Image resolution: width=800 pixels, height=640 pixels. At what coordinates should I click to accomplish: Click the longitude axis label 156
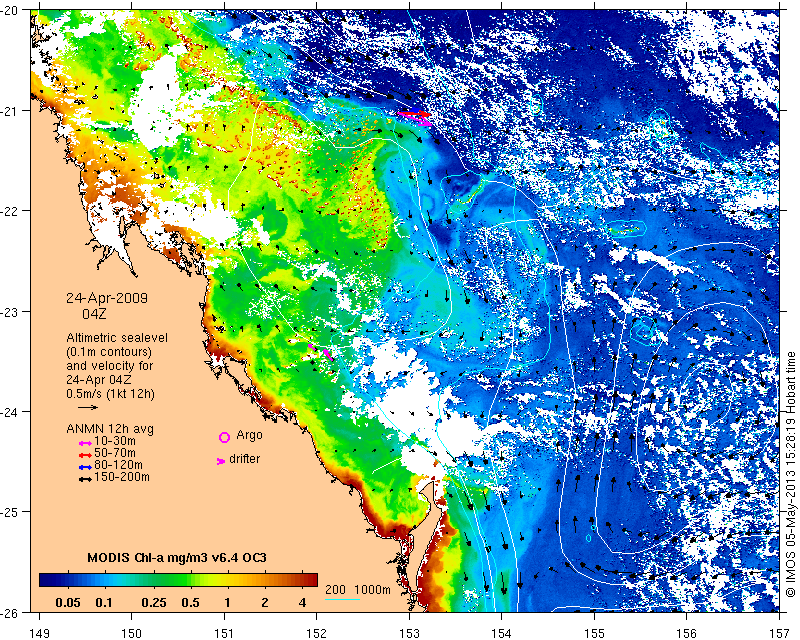pos(687,633)
